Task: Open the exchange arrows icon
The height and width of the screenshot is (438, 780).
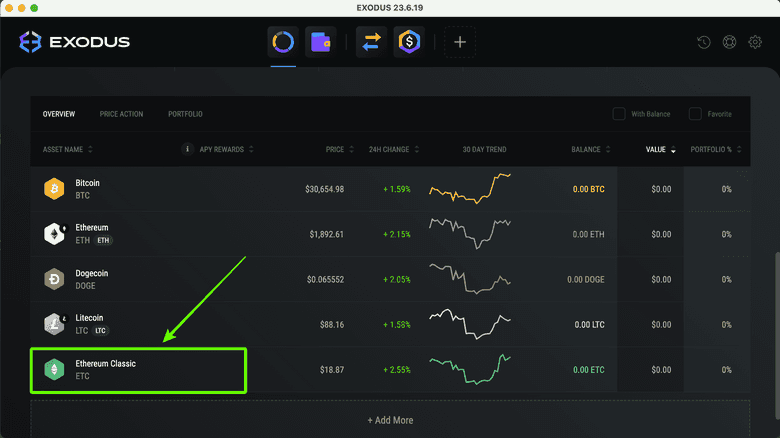Action: pyautogui.click(x=371, y=43)
